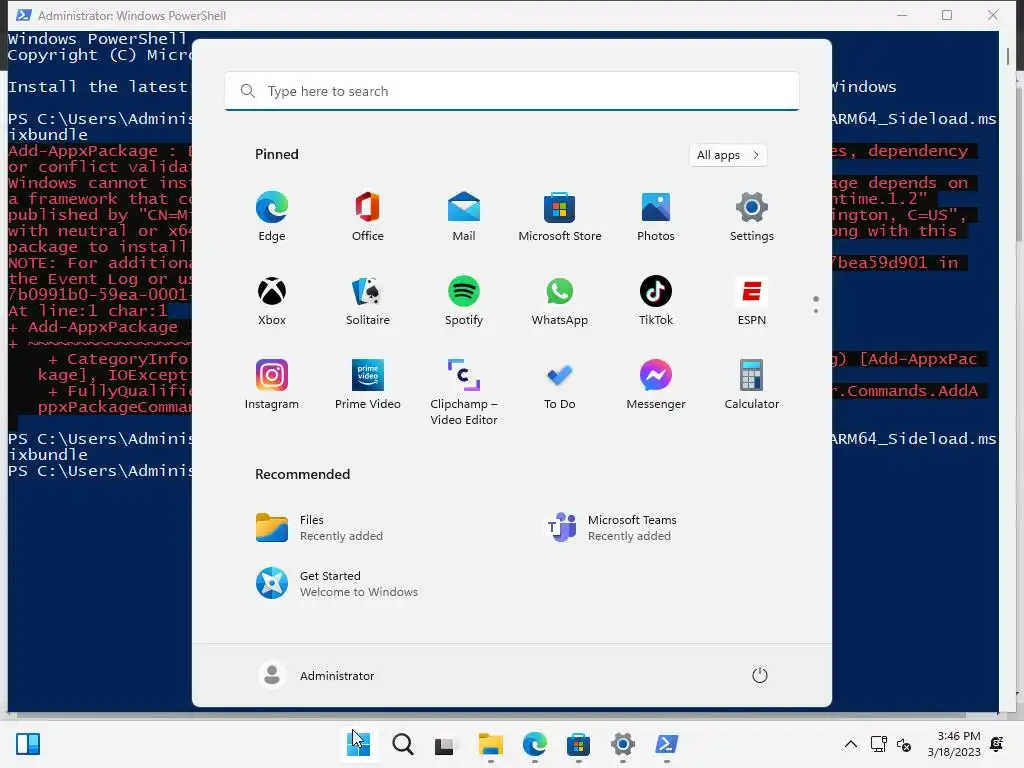The image size is (1024, 768).
Task: Launch Instagram from pinned apps
Action: point(272,385)
